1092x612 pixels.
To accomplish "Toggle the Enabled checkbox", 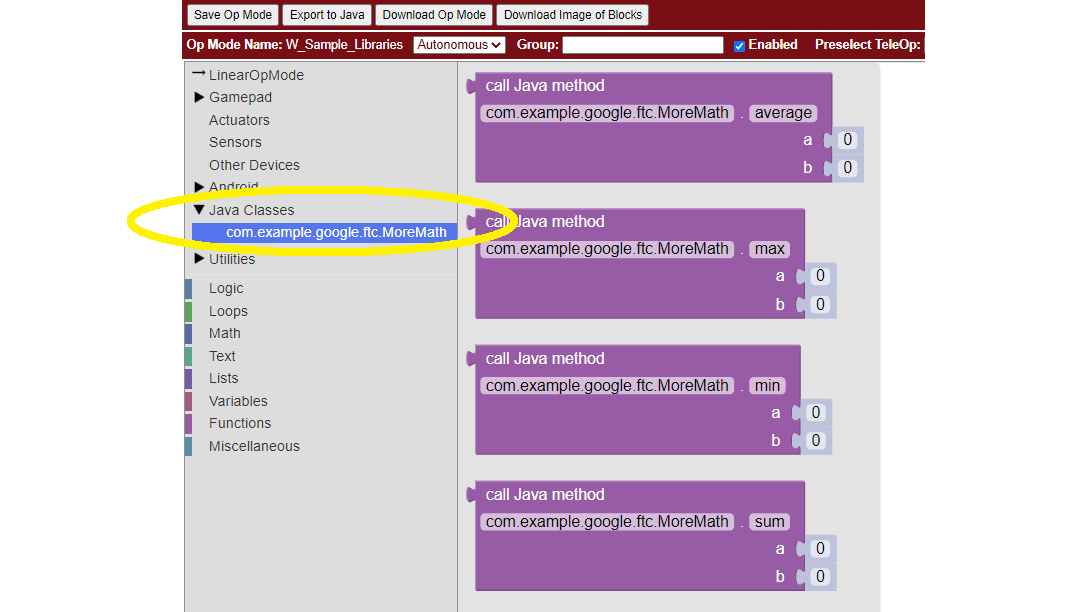I will pos(739,45).
